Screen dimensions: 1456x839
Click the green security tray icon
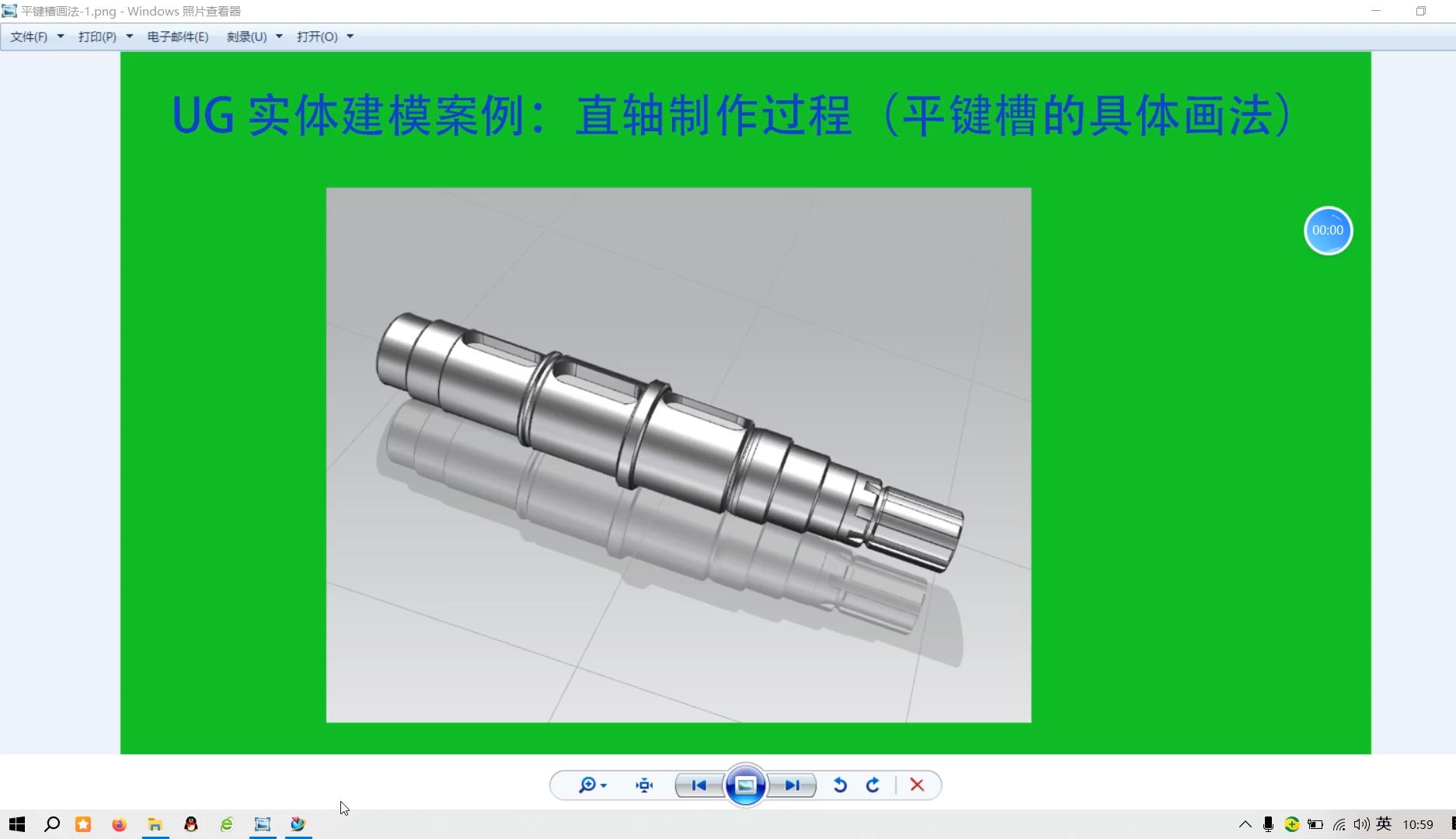point(1291,824)
